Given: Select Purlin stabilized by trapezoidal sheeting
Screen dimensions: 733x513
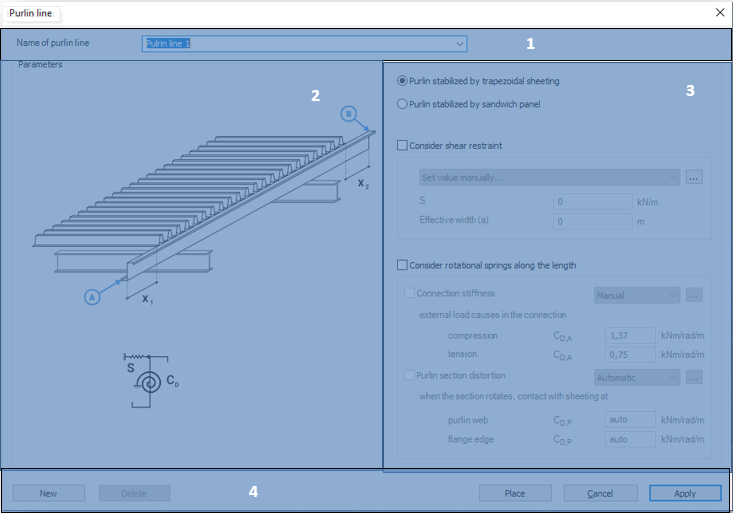Looking at the screenshot, I should point(402,81).
